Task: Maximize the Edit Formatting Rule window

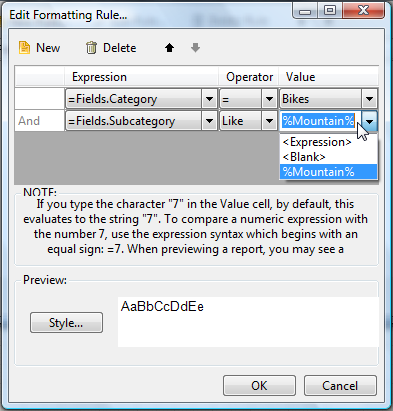Action: (330, 11)
